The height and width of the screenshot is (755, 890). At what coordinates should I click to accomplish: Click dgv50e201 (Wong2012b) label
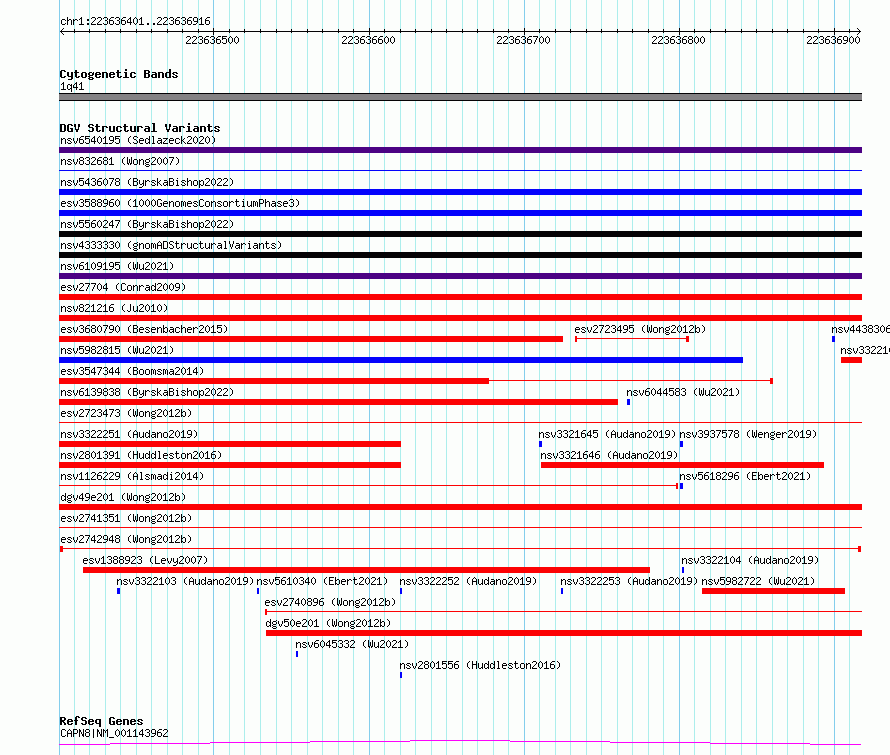click(328, 623)
